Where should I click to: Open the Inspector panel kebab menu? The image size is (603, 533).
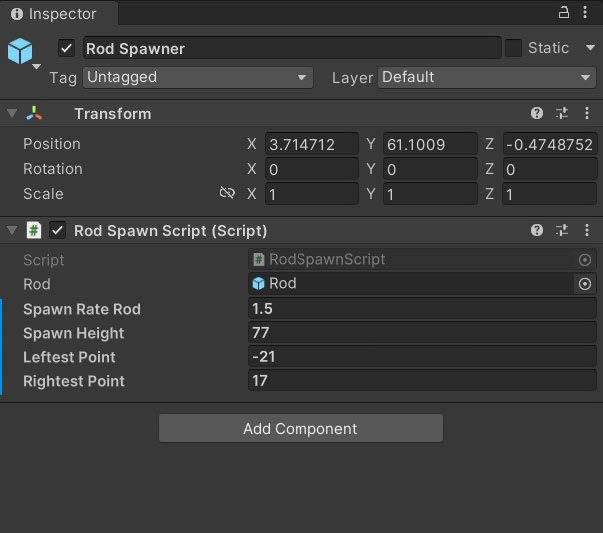587,13
